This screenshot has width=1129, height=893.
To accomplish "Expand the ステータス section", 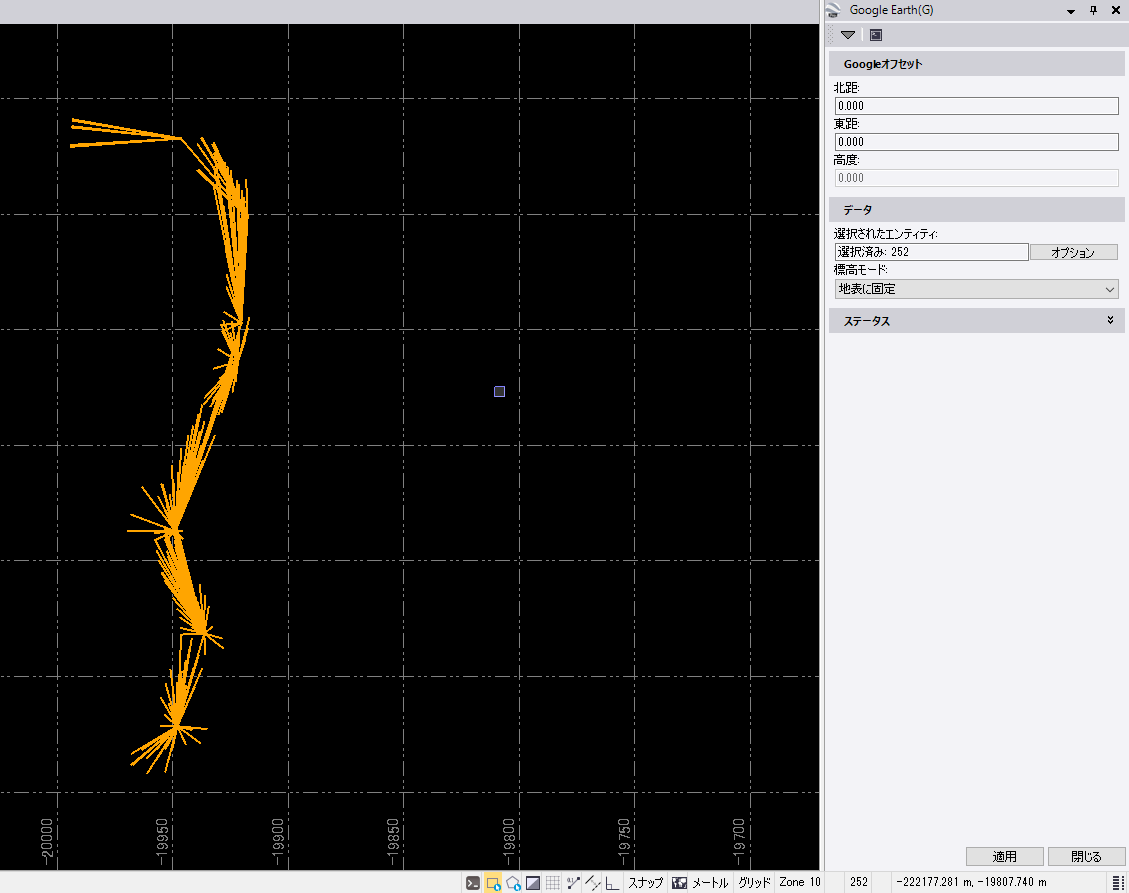I will click(x=1110, y=321).
